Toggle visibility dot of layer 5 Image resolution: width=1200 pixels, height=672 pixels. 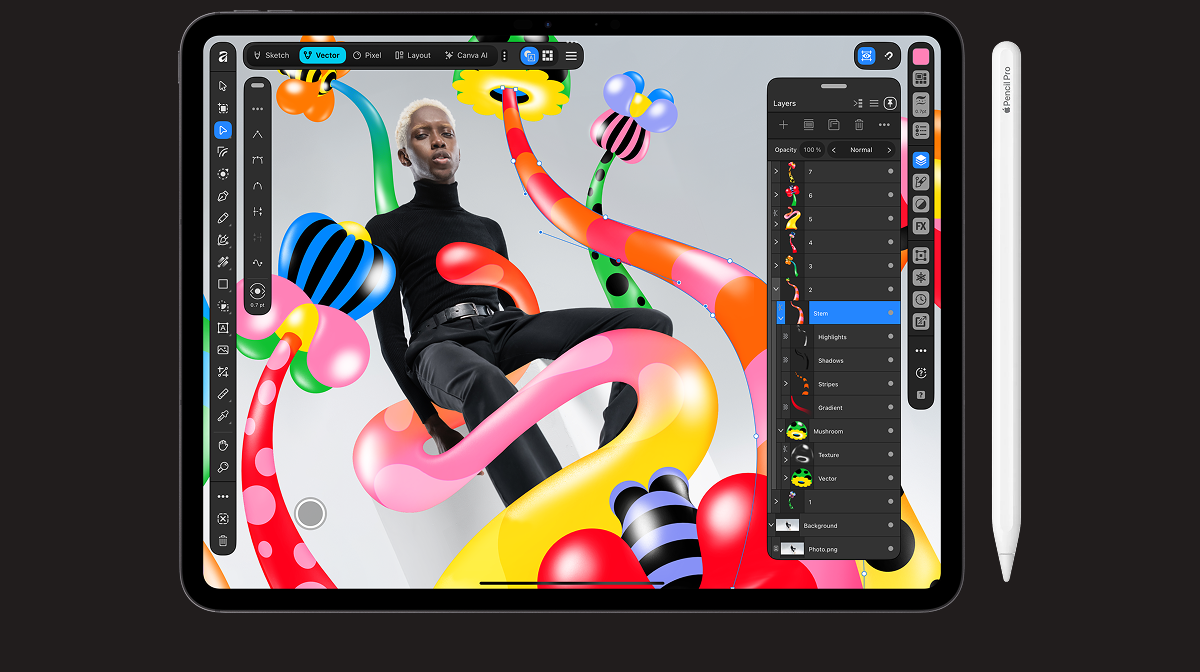891,218
